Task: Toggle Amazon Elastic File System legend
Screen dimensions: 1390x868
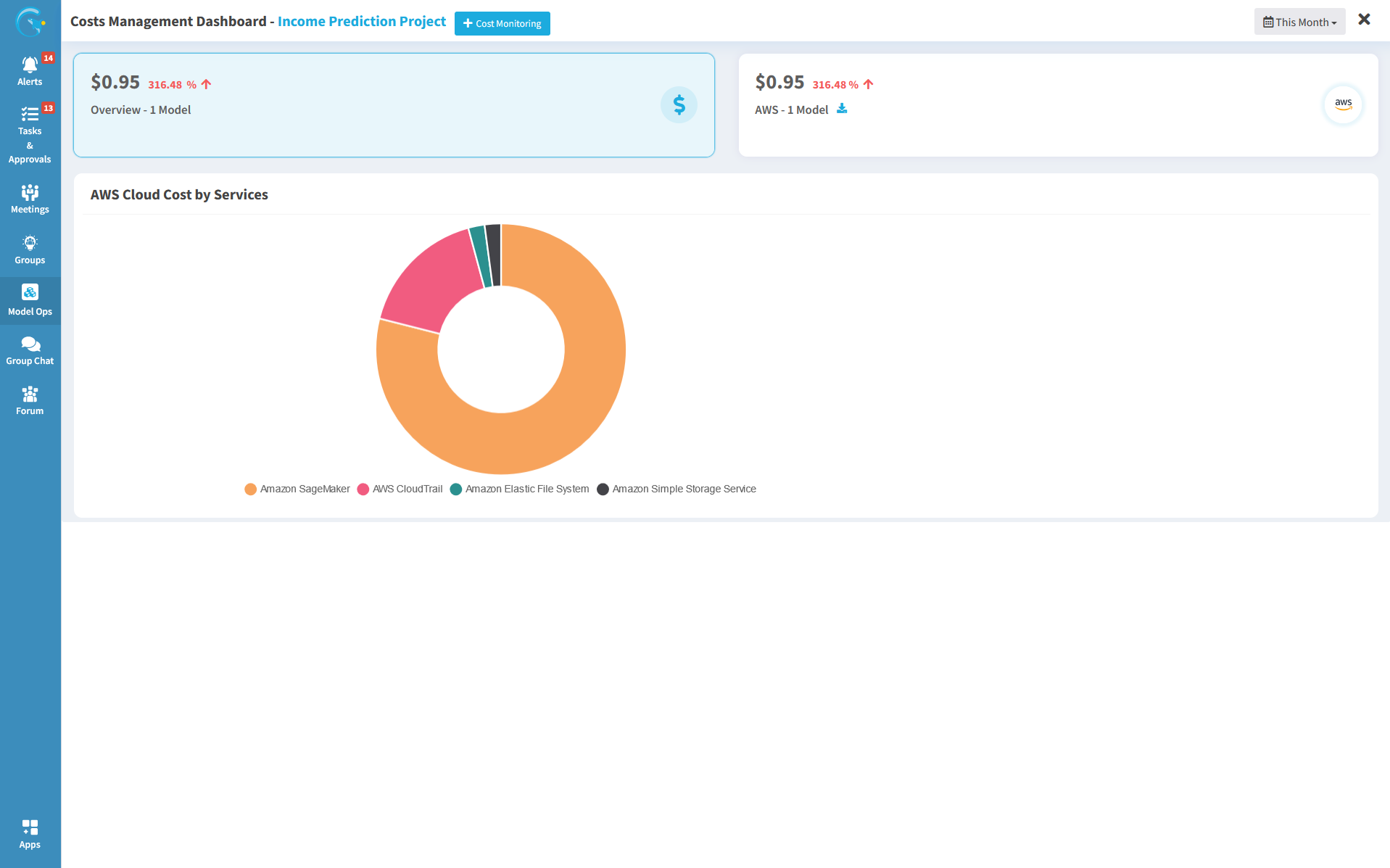Action: [520, 489]
